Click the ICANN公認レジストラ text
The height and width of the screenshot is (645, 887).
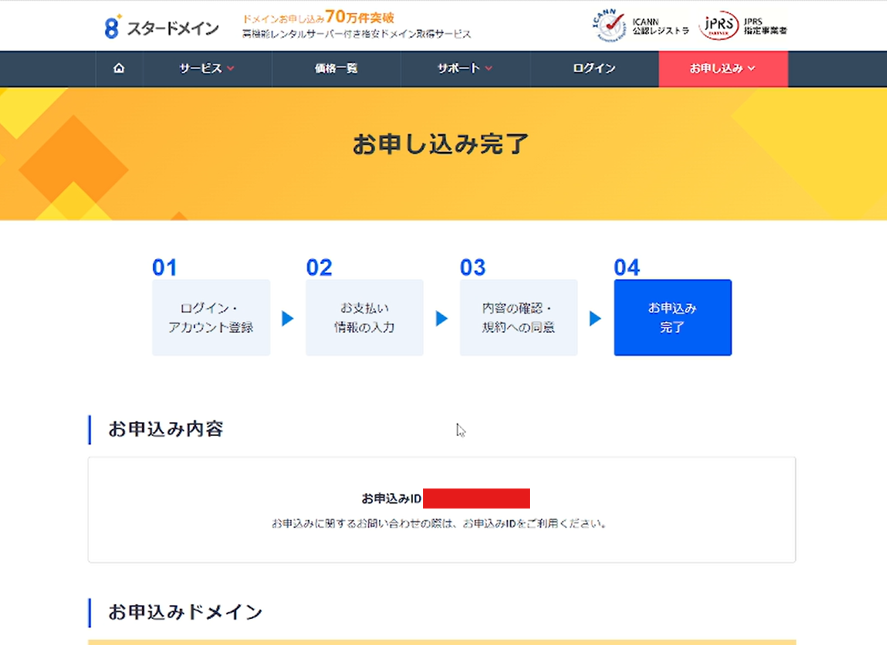pyautogui.click(x=660, y=26)
